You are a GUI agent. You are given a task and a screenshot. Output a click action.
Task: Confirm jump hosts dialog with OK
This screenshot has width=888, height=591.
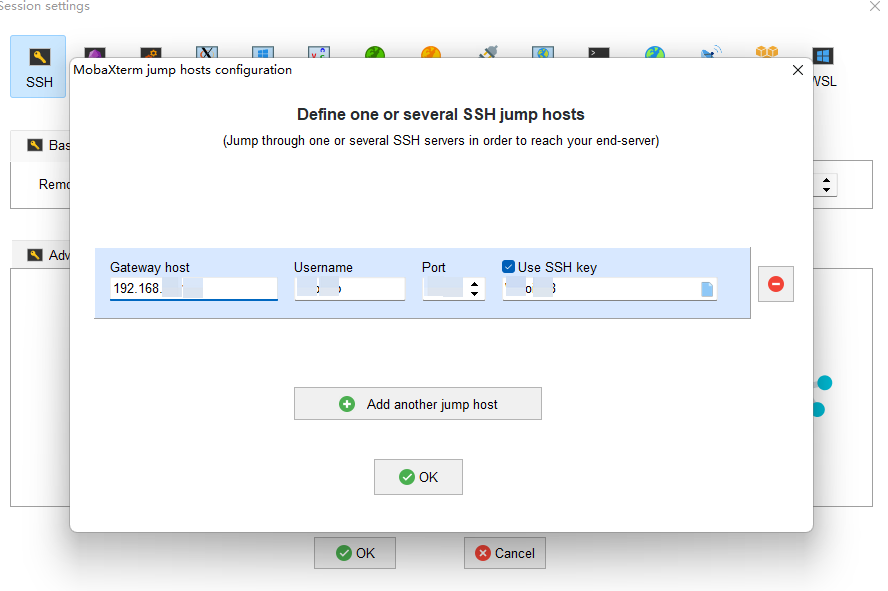click(x=419, y=477)
